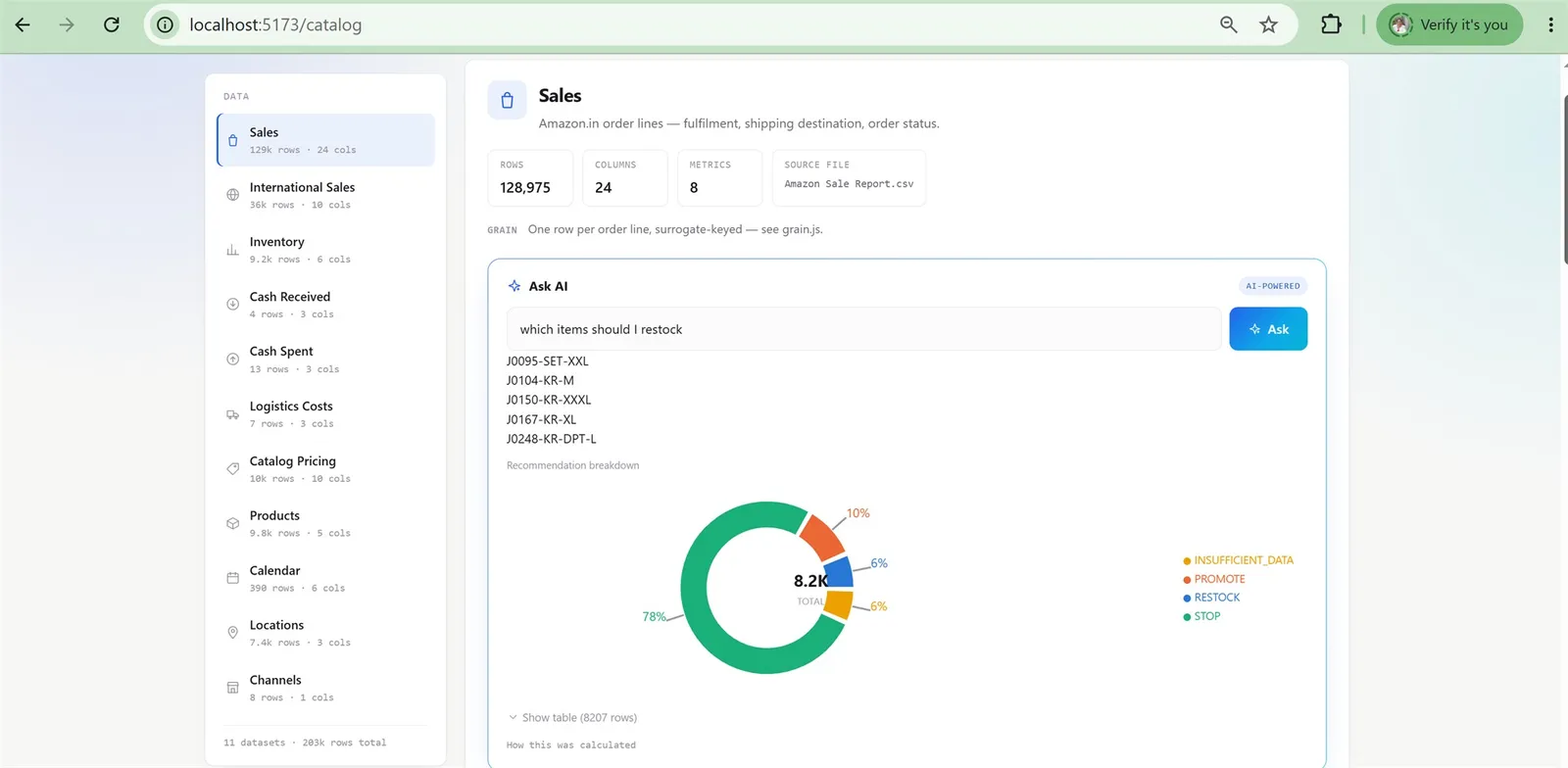This screenshot has width=1568, height=768.
Task: Open the Cash Received dataset
Action: pyautogui.click(x=325, y=304)
